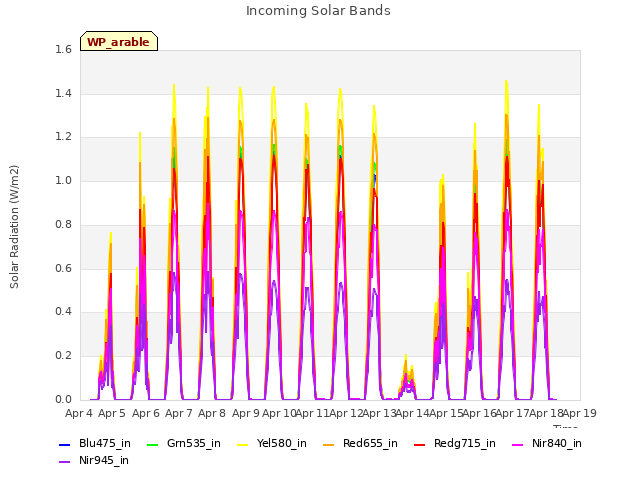Click the Apr 5 x-axis tick label
Screen dimensions: 640x480
tap(112, 413)
